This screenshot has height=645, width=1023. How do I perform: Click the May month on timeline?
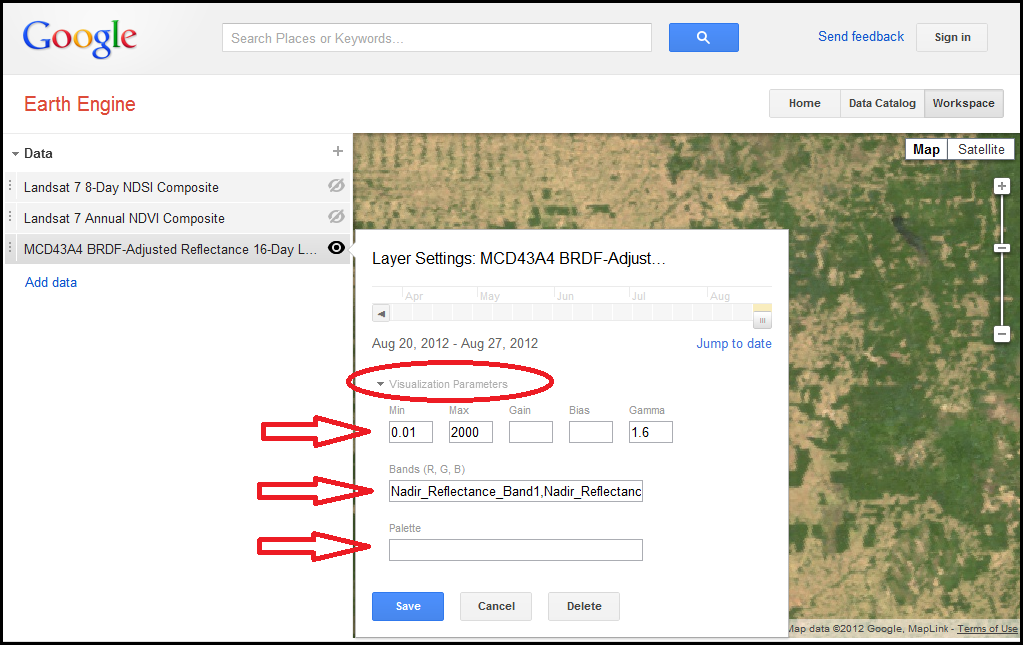[489, 296]
